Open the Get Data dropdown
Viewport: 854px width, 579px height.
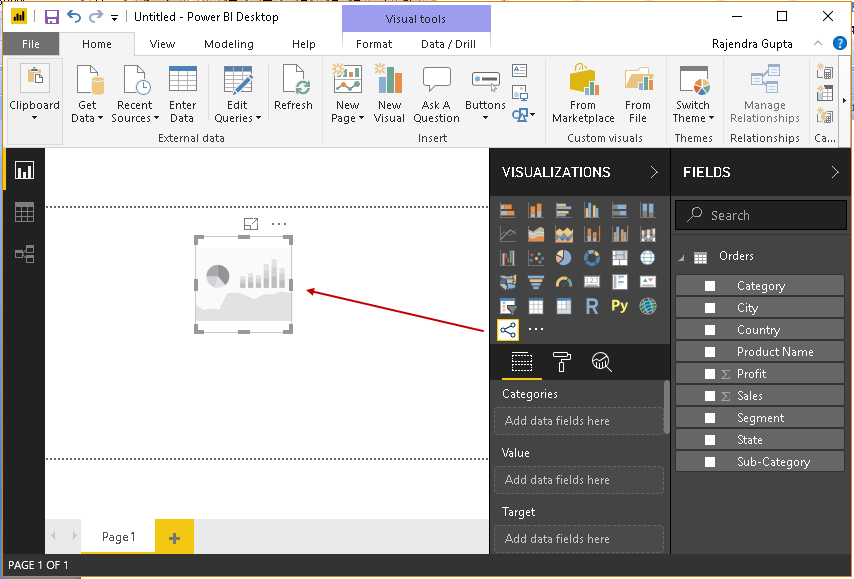(x=89, y=111)
